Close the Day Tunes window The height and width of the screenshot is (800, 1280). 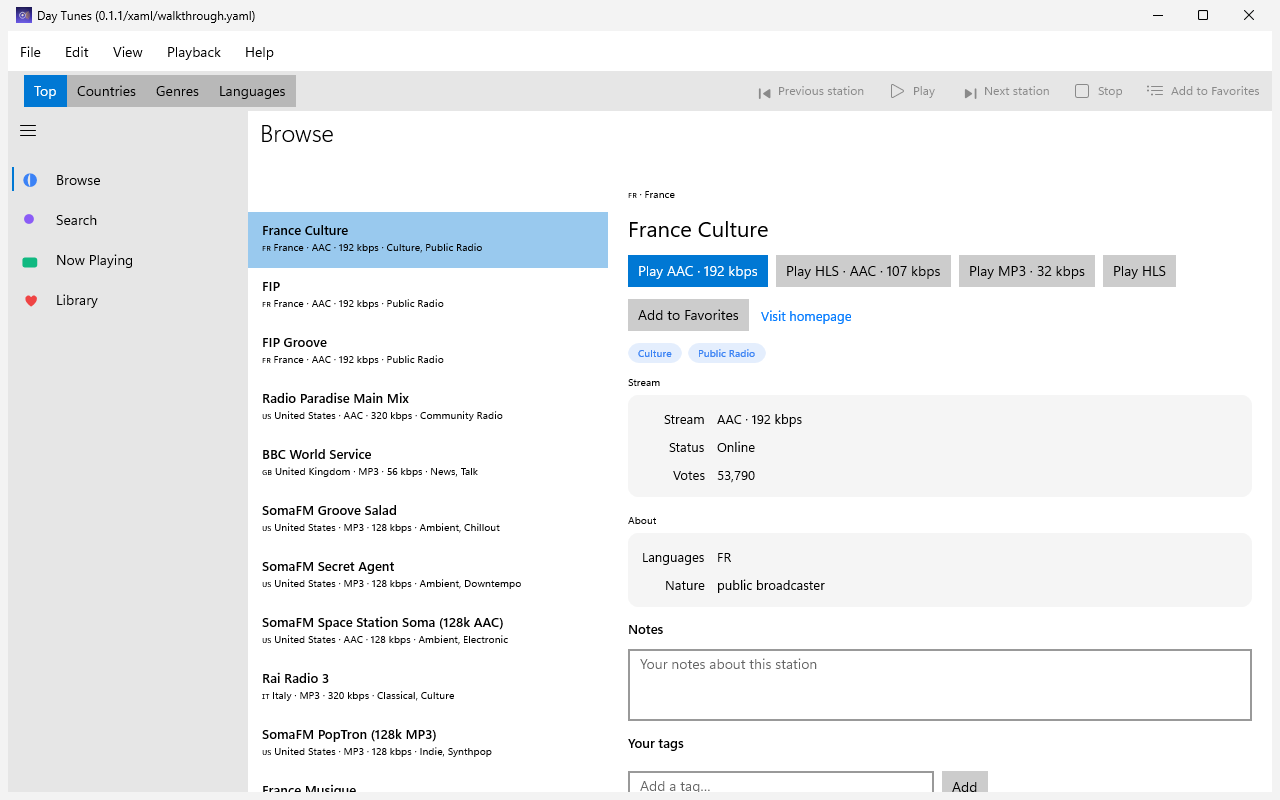[x=1249, y=15]
